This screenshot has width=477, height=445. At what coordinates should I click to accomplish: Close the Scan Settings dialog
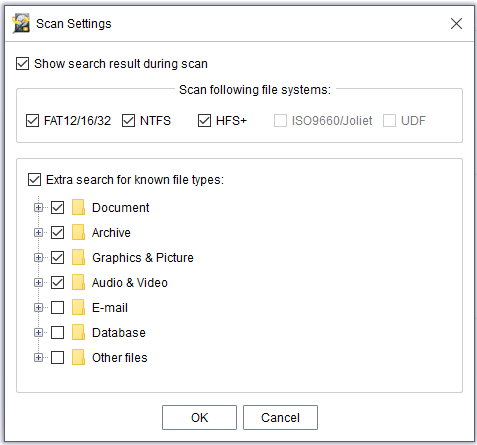[456, 23]
